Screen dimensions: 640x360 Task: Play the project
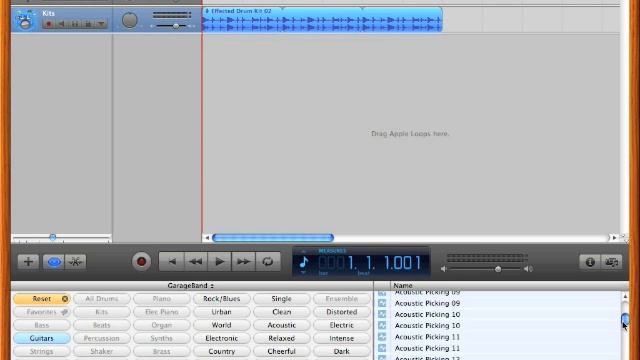click(x=220, y=262)
